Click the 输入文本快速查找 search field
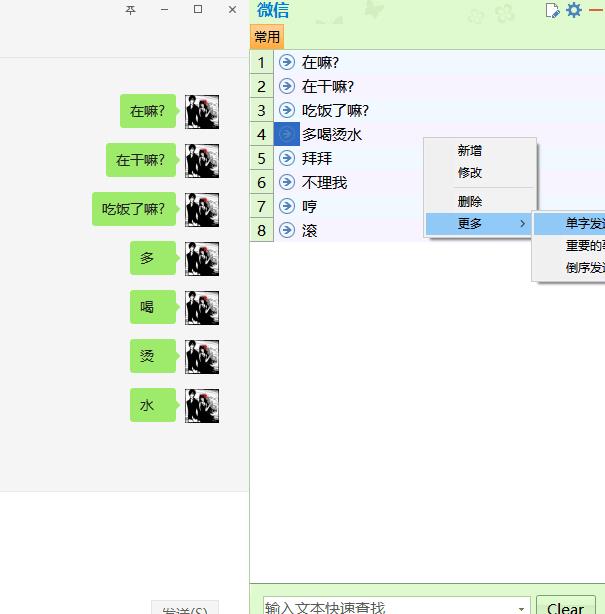Viewport: 605px width, 614px height. 390,607
